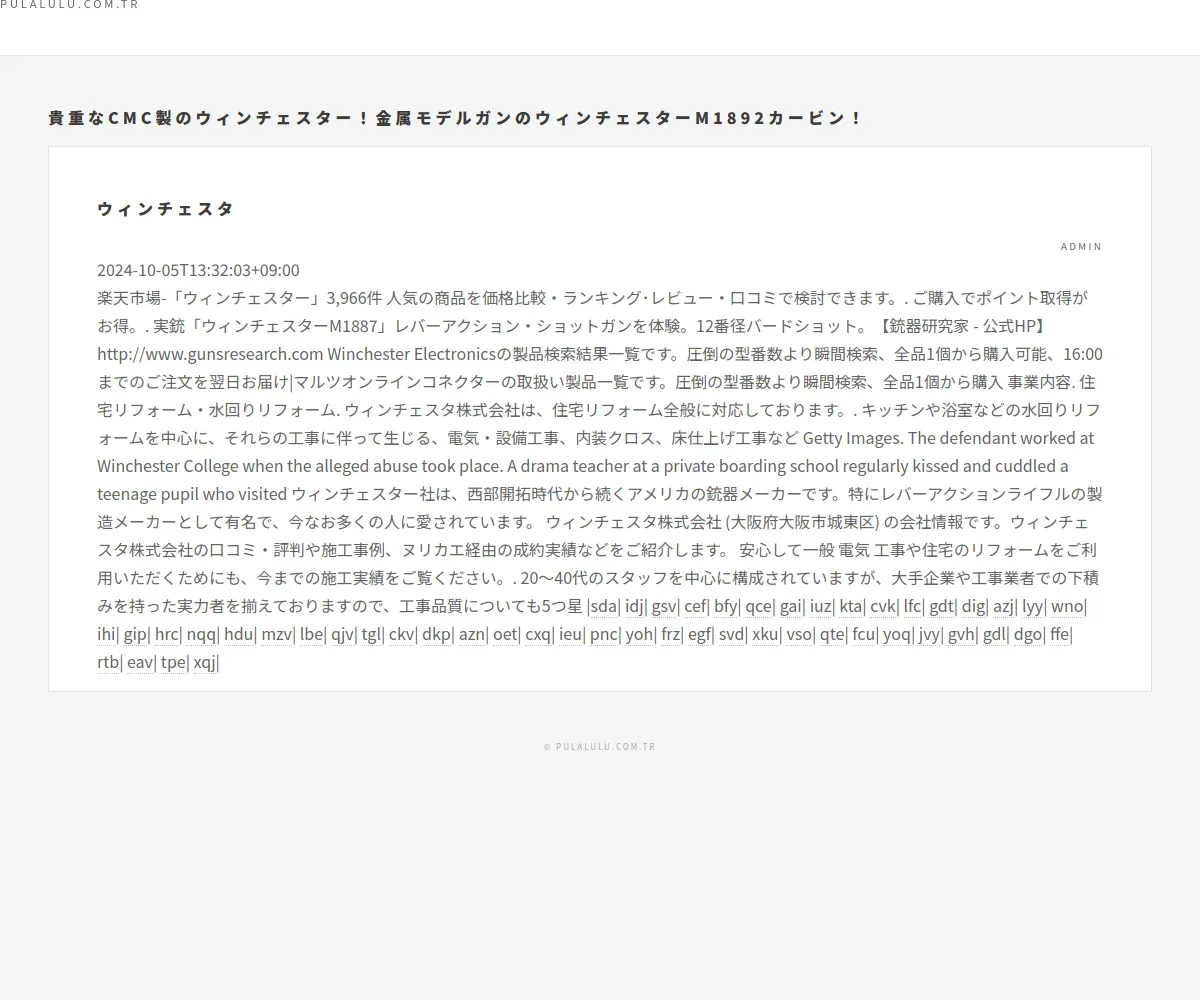
Task: Go to the 'dkp' link
Action: 436,634
